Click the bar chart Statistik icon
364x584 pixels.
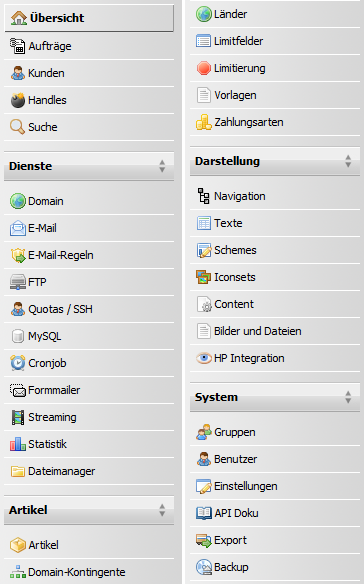click(x=18, y=444)
